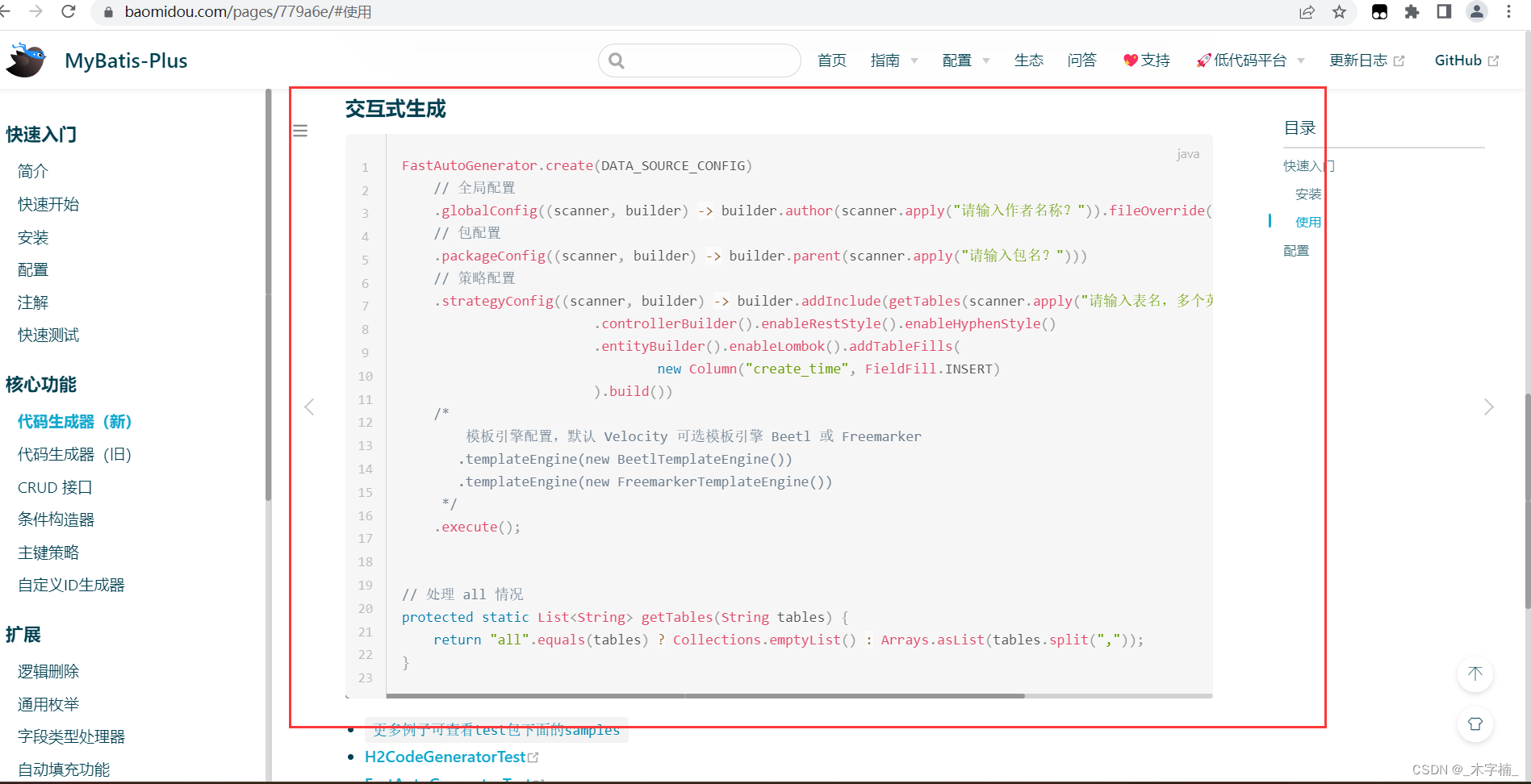Jump to 快速入门 in the 目录
1531x784 pixels.
pyautogui.click(x=1309, y=166)
